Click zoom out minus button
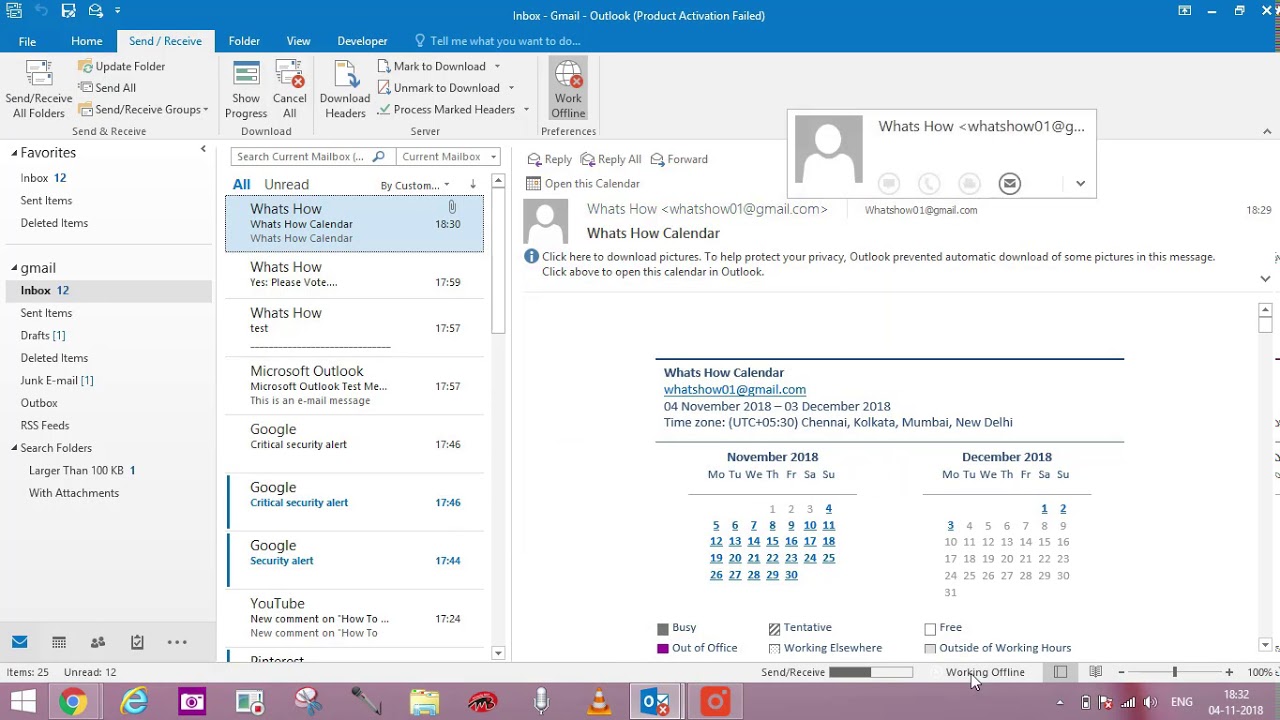Viewport: 1280px width, 720px height. (1121, 672)
